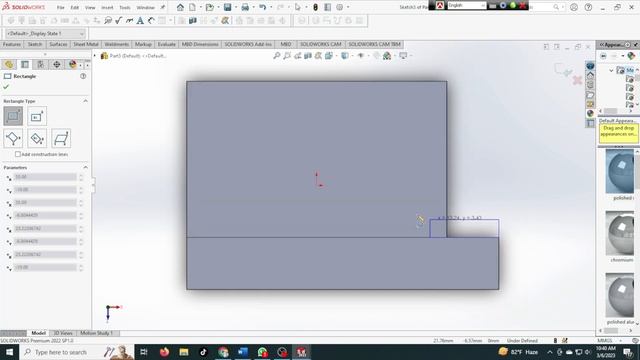Open the DisplayManager tab icon

(72, 64)
